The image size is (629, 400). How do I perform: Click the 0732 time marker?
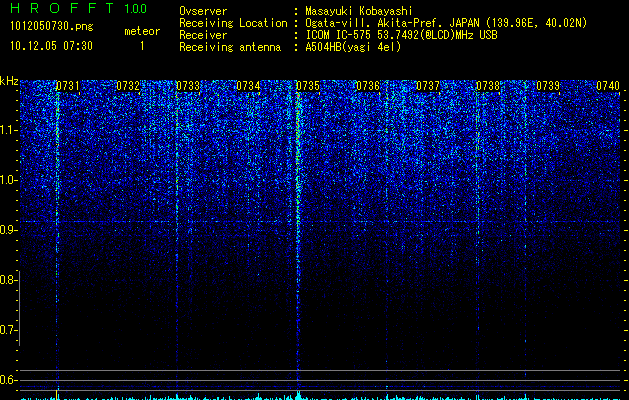[128, 86]
